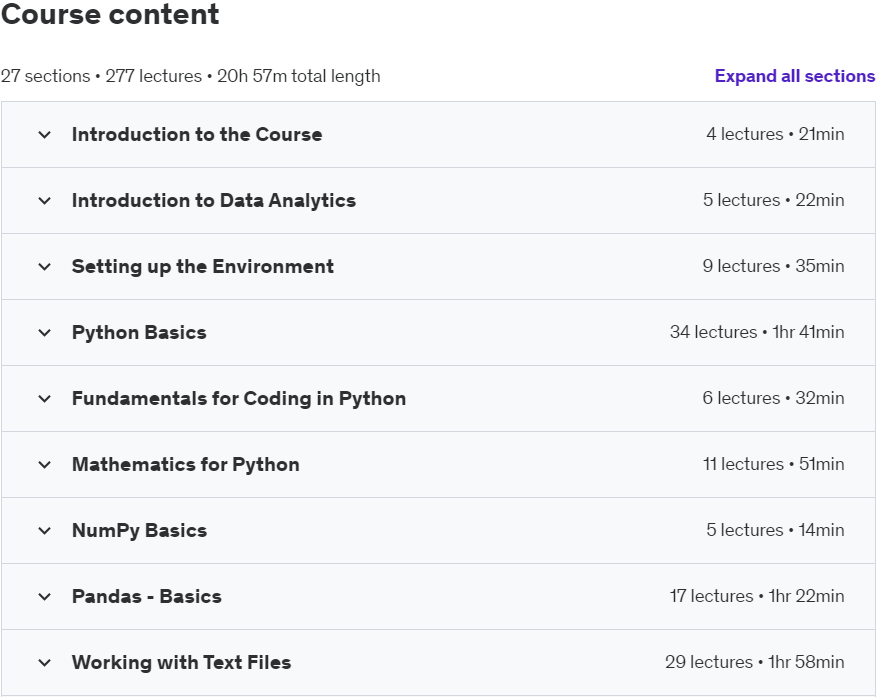This screenshot has width=877, height=697.
Task: Click the Expand all sections link
Action: click(x=794, y=76)
